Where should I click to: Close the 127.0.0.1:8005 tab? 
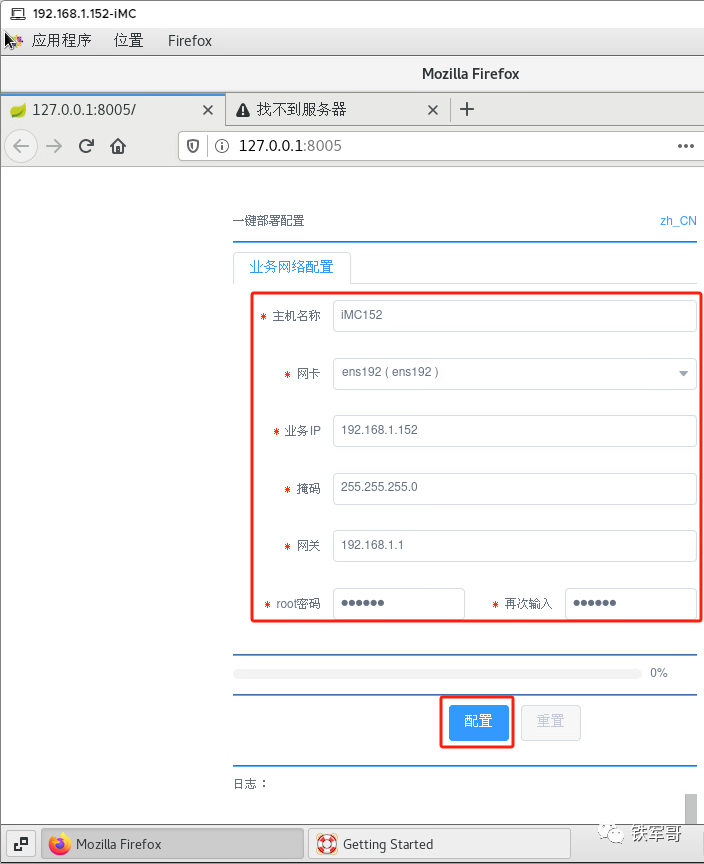pos(208,110)
